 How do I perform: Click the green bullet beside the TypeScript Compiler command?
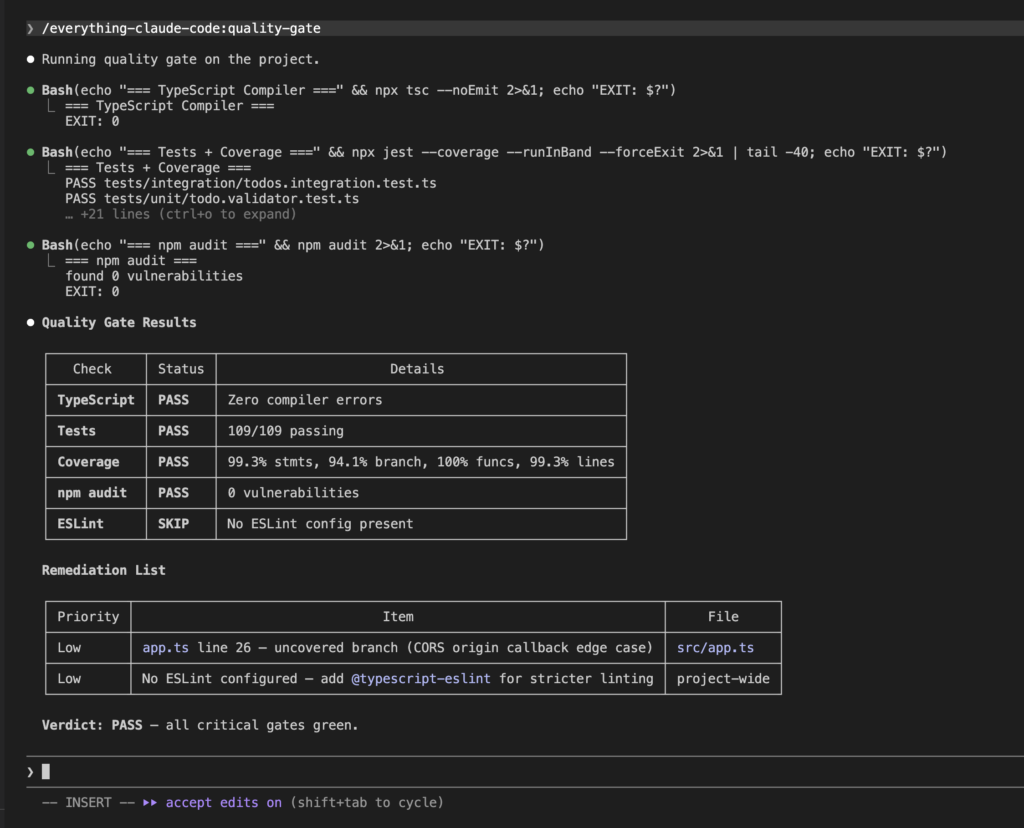(x=31, y=91)
